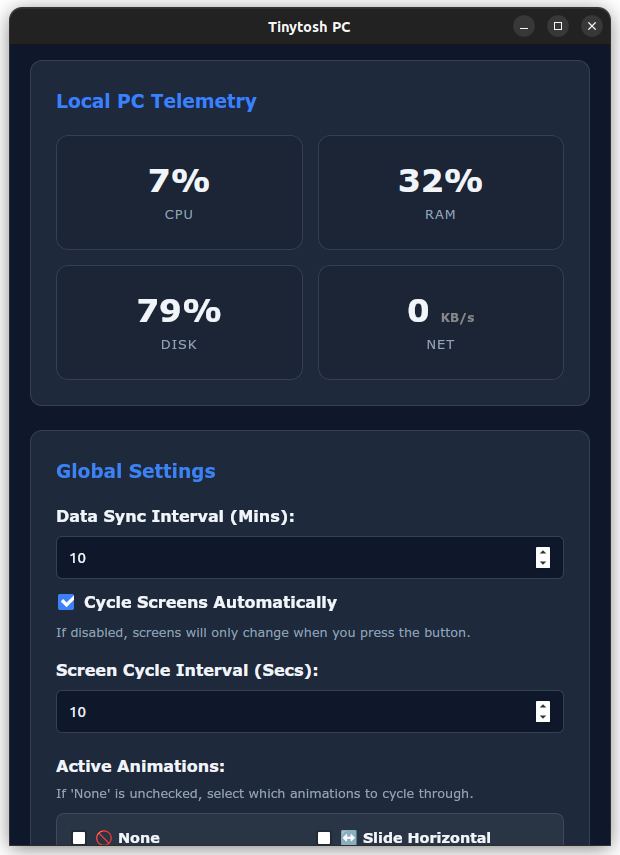Click the Local PC Telemetry heading
The height and width of the screenshot is (855, 620).
pos(157,101)
